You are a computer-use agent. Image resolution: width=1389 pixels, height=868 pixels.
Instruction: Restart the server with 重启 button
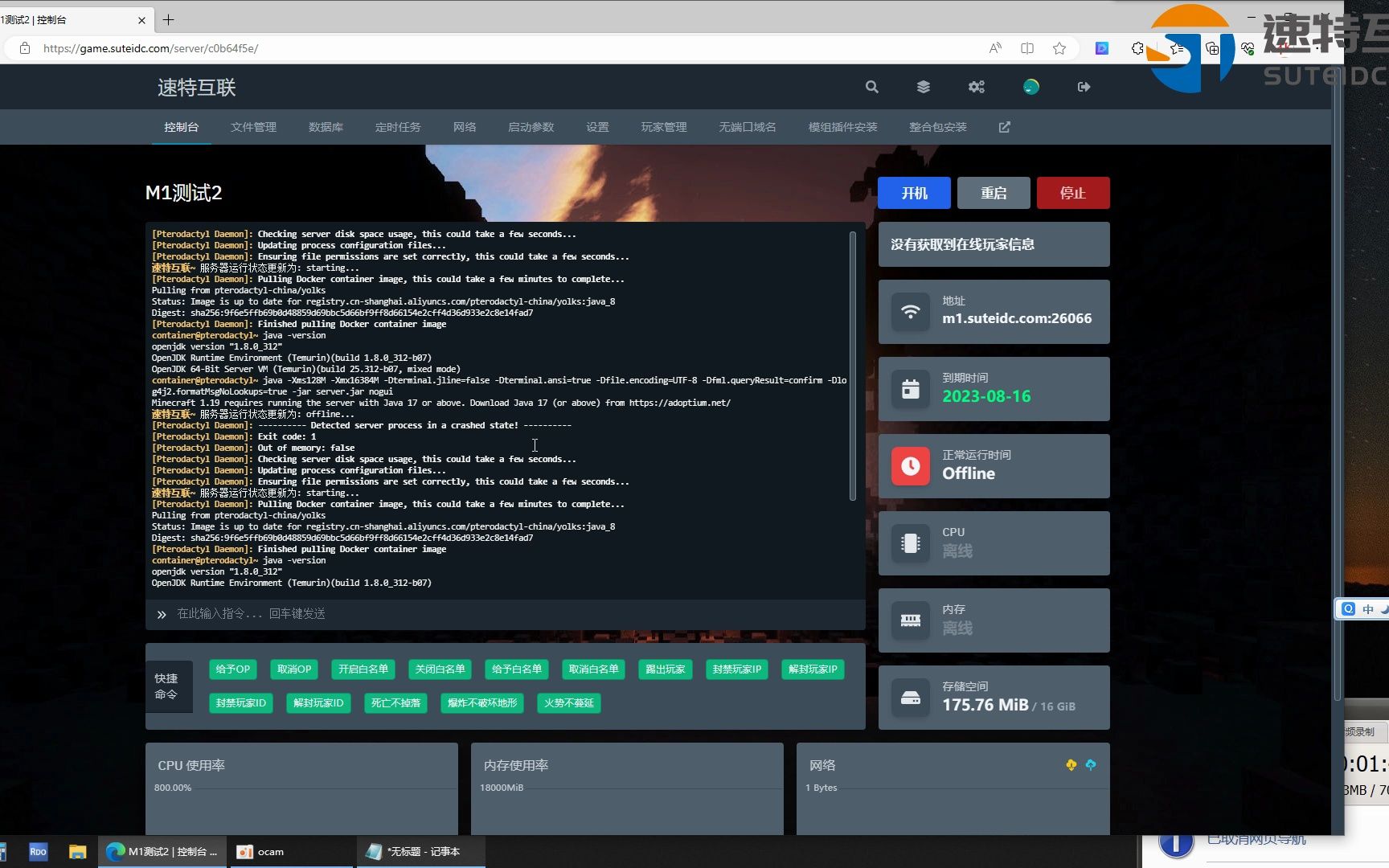994,193
